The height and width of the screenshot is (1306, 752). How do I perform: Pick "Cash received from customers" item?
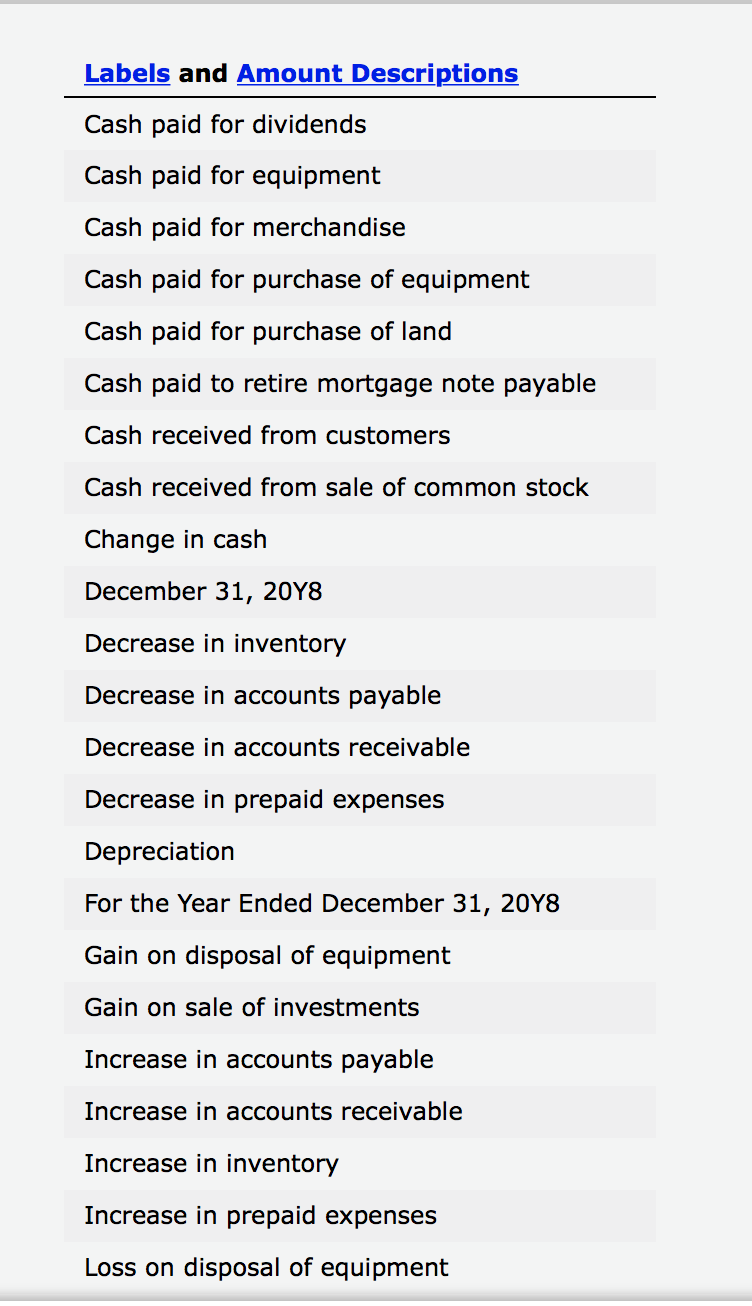pyautogui.click(x=267, y=435)
